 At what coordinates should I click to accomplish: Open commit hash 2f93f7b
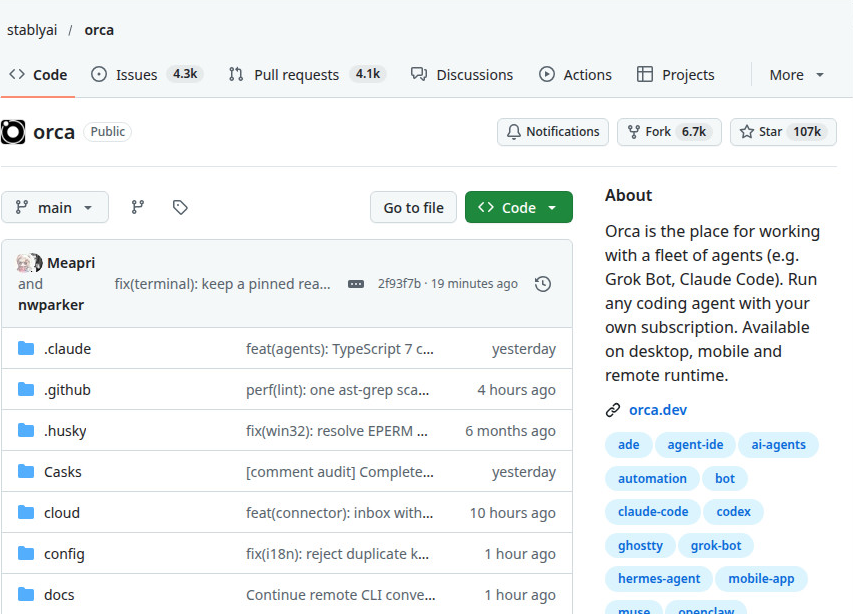[399, 284]
